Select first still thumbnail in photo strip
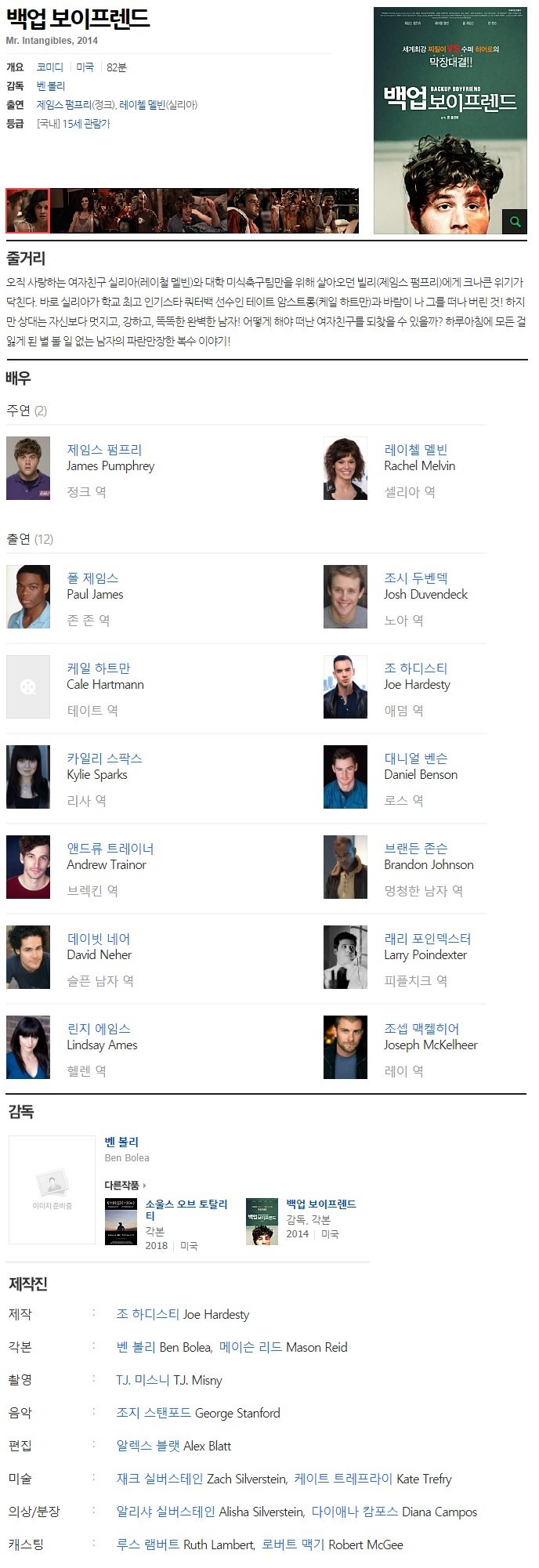 27,211
